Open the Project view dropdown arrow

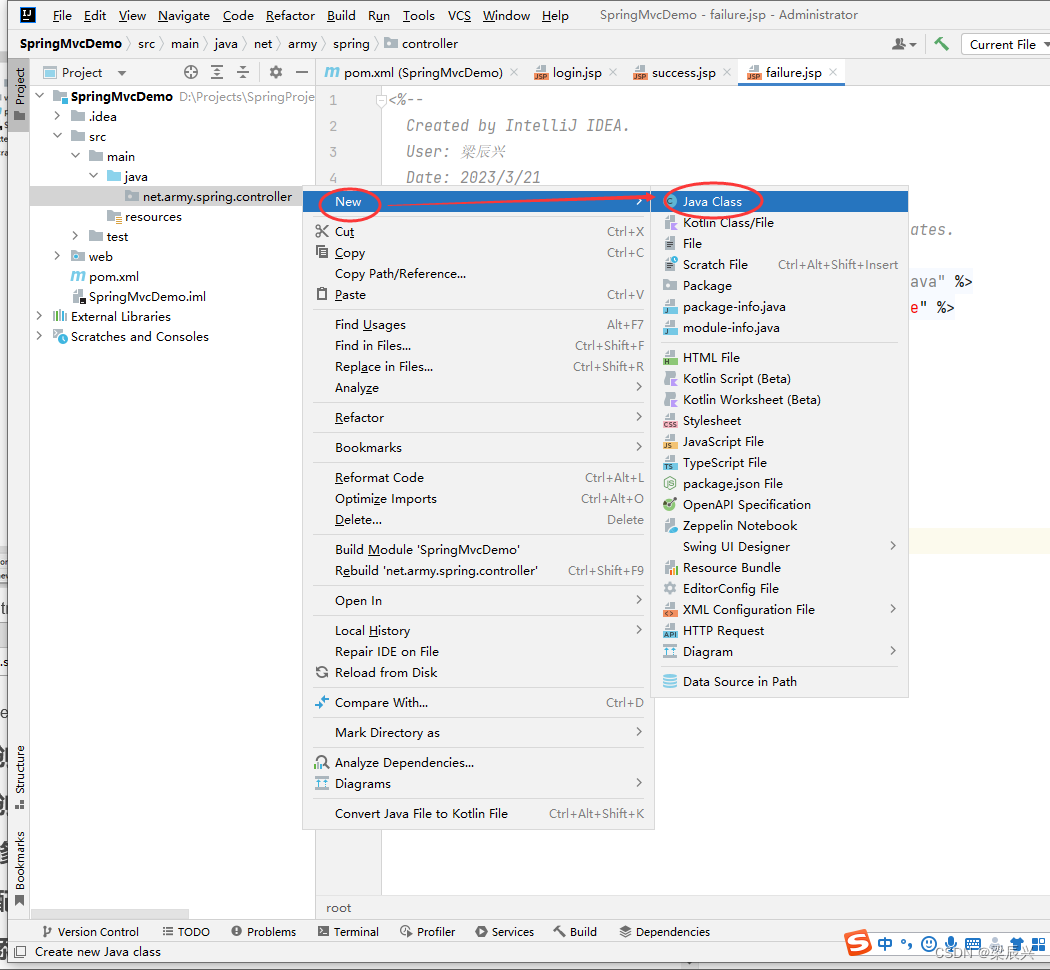point(122,72)
